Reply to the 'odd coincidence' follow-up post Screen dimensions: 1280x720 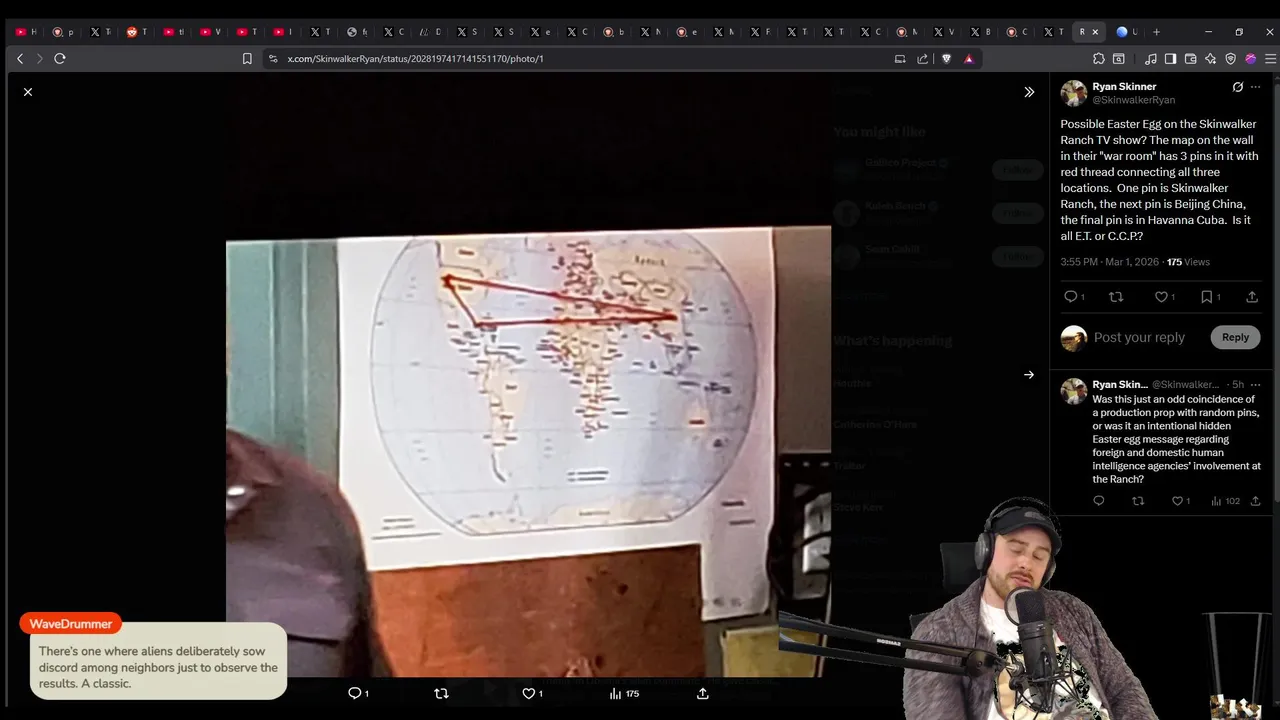(1099, 501)
